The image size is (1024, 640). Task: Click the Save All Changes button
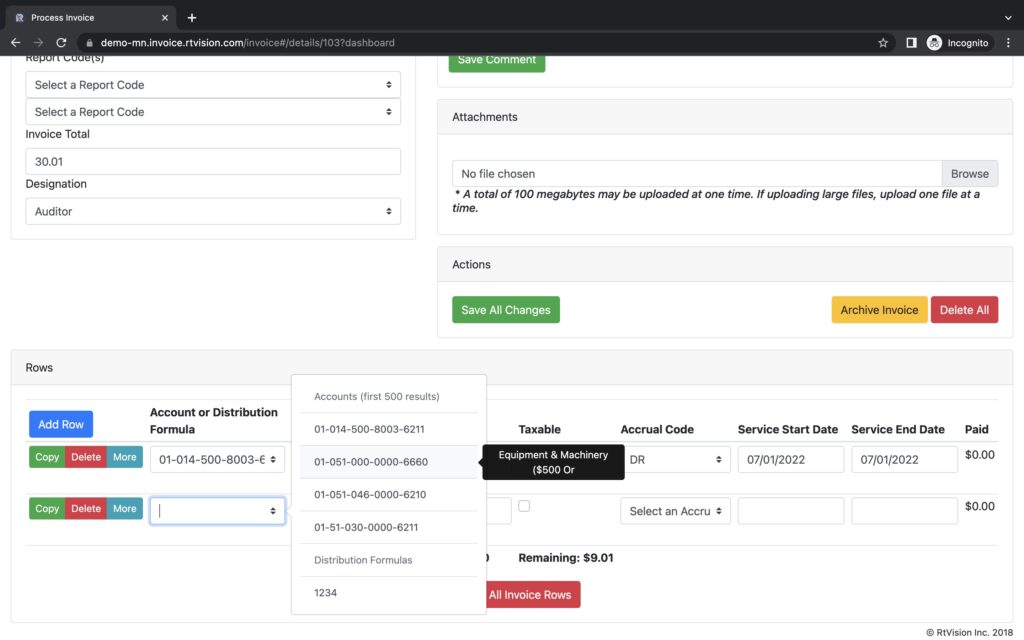click(505, 309)
